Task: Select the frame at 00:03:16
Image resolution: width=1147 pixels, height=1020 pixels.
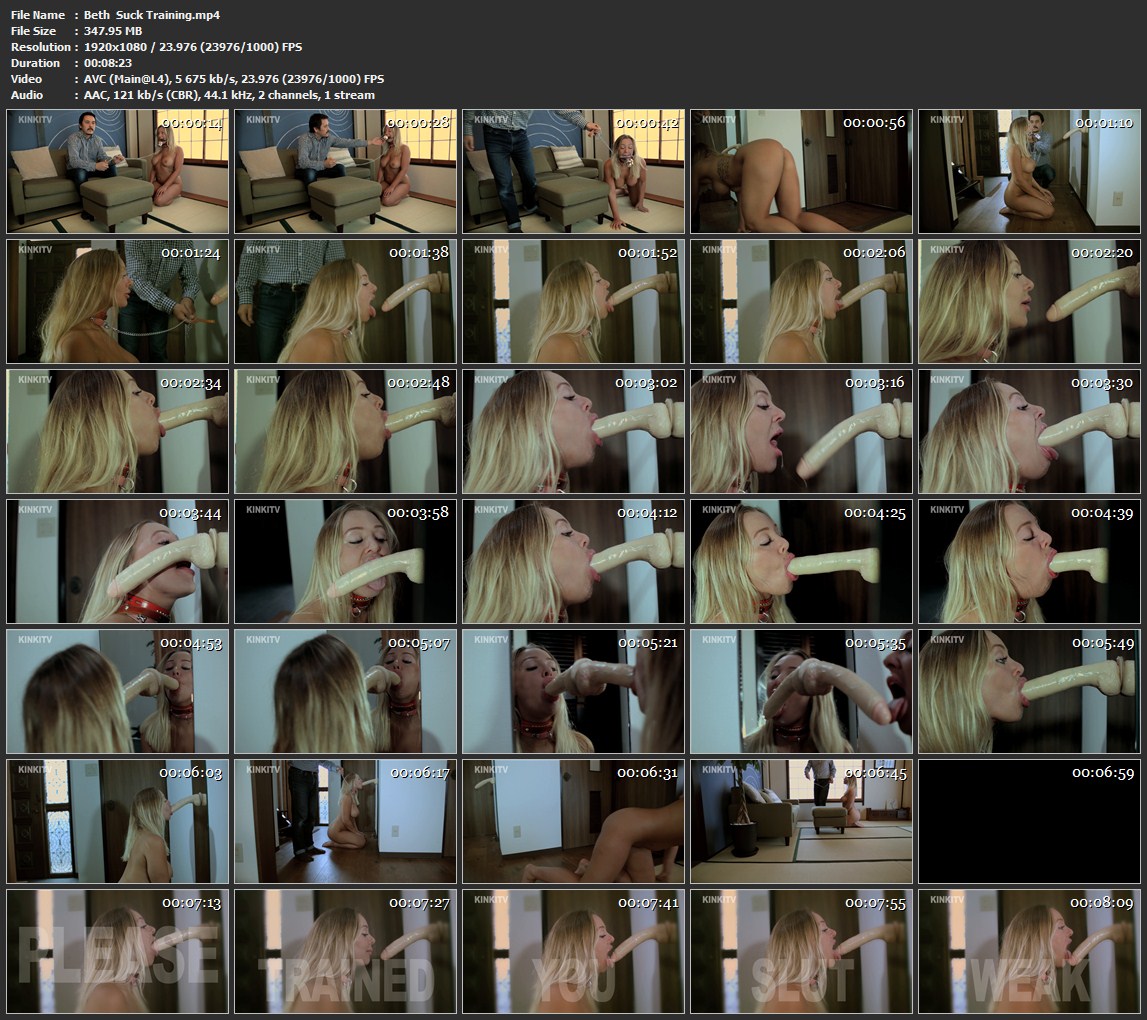Action: [x=801, y=431]
